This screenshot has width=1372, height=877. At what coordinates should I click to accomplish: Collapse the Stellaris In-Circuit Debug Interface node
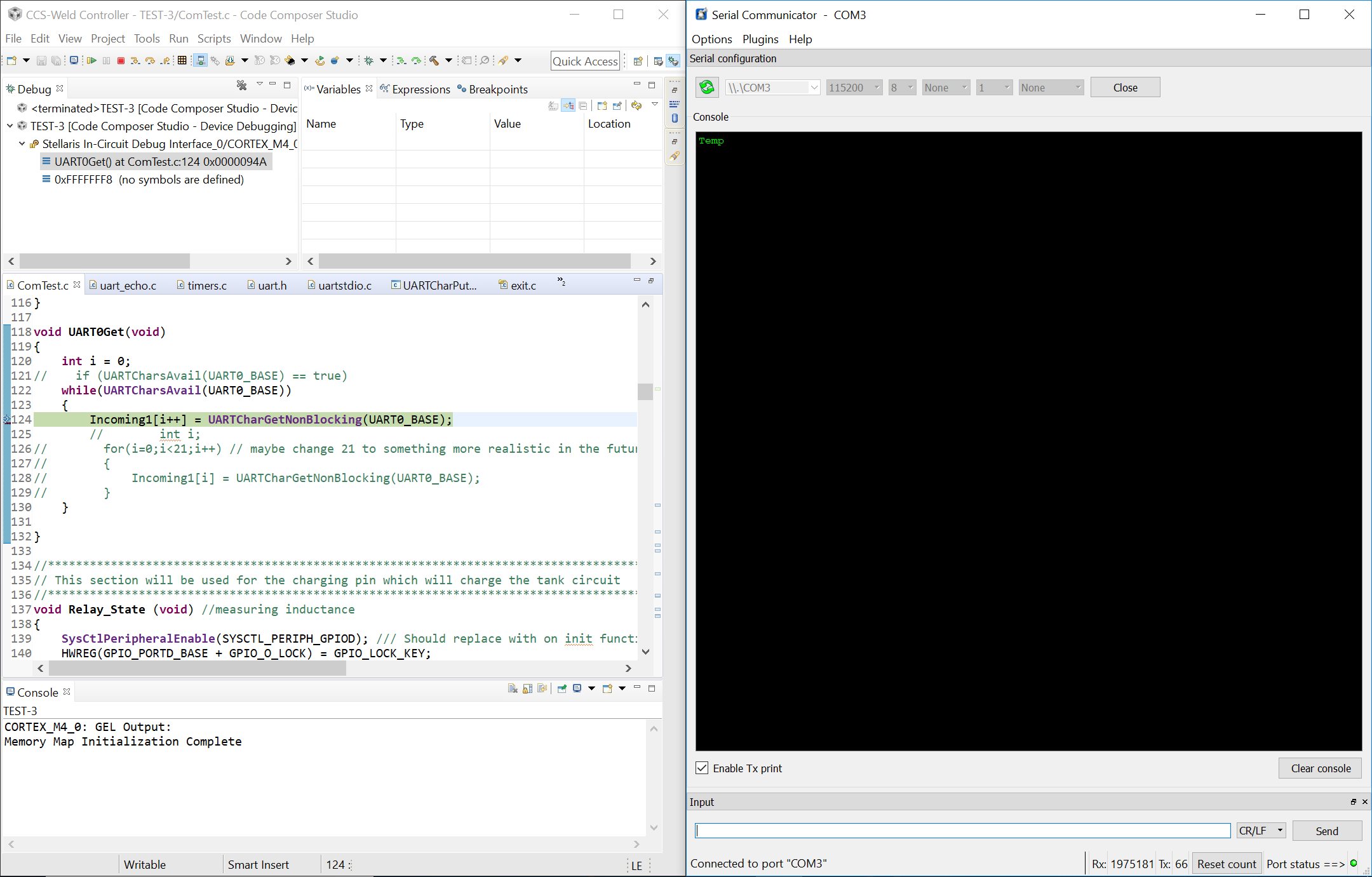coord(22,144)
